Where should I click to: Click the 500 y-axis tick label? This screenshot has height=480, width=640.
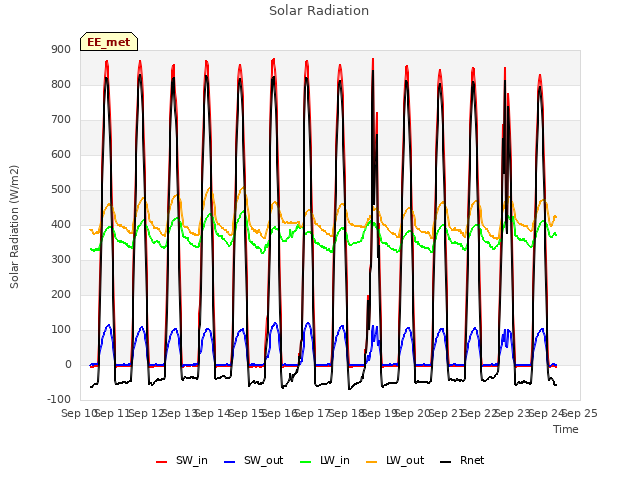click(x=61, y=189)
